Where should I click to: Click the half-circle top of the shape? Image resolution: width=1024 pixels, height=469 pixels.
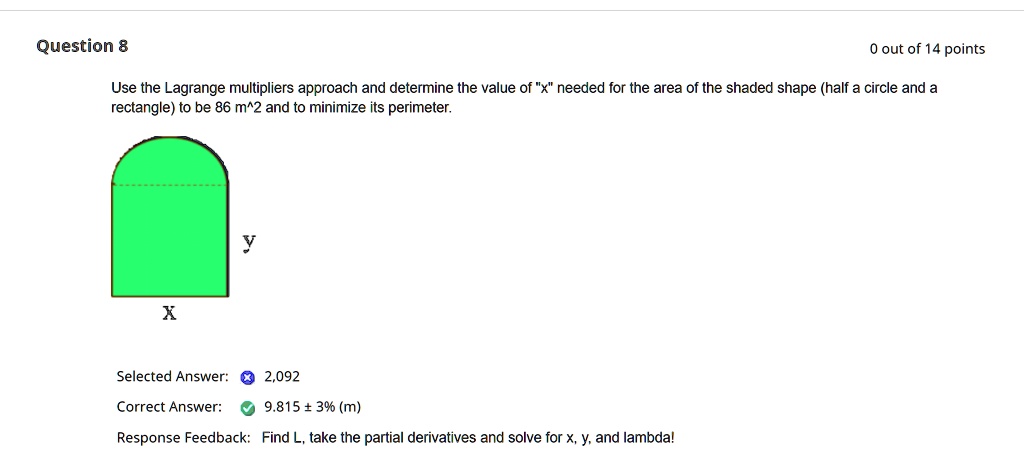[x=170, y=160]
